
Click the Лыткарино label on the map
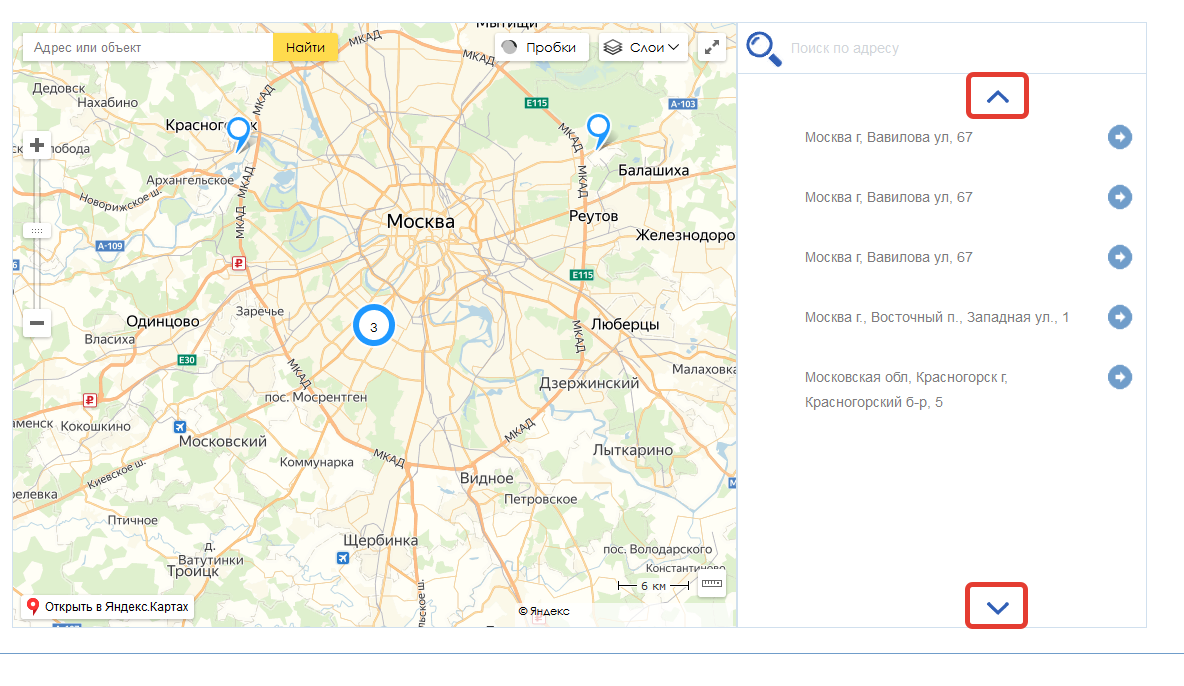click(633, 450)
